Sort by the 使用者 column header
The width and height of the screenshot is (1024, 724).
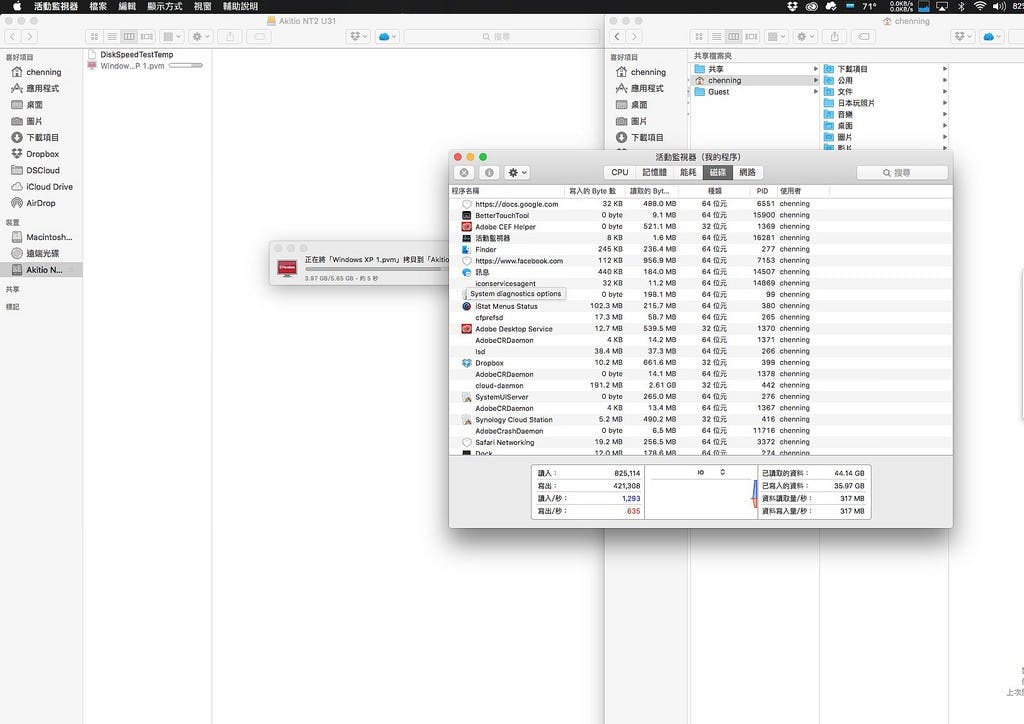(x=803, y=191)
